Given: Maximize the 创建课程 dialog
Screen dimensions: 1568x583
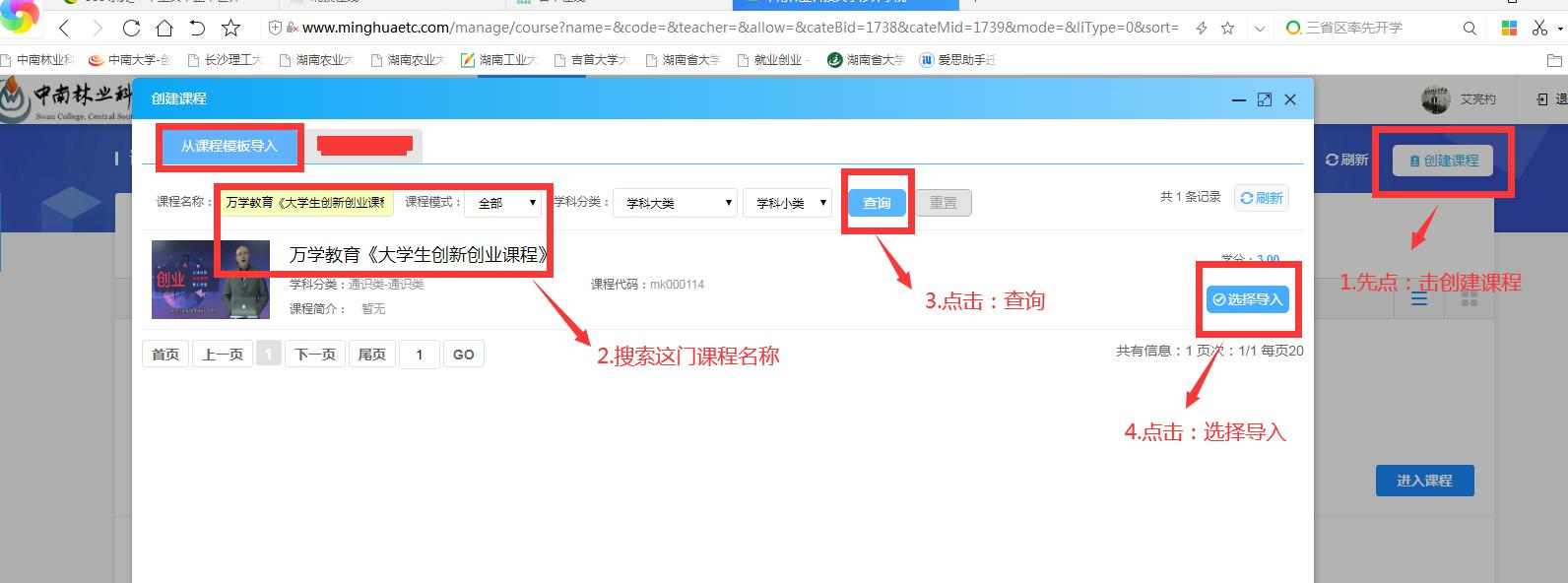Looking at the screenshot, I should point(1265,99).
